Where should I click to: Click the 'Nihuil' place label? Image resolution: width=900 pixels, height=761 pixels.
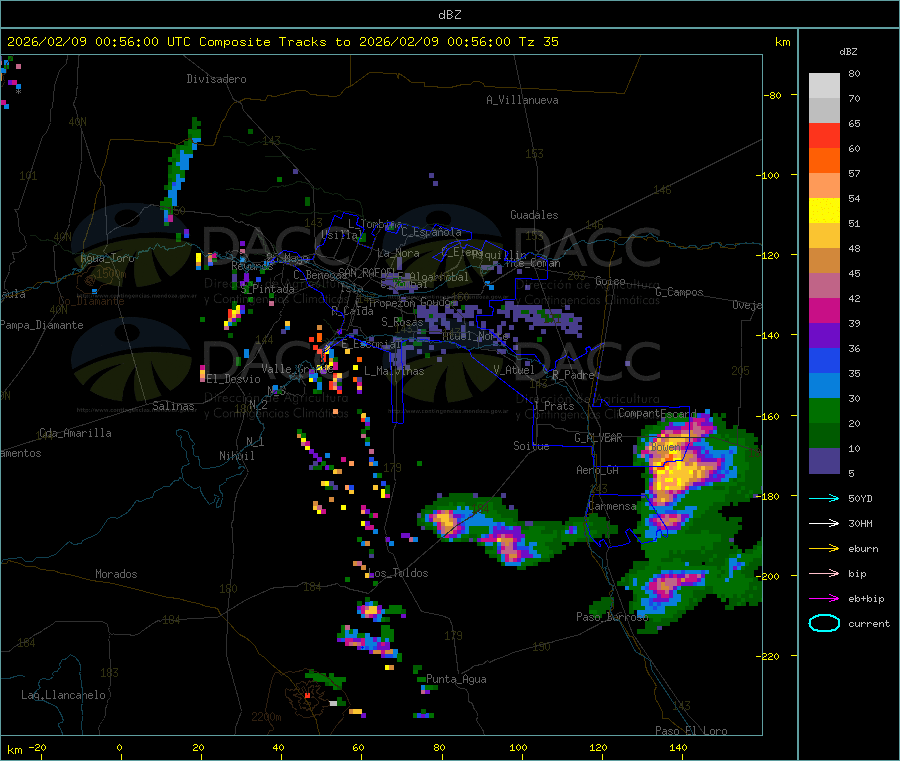236,456
